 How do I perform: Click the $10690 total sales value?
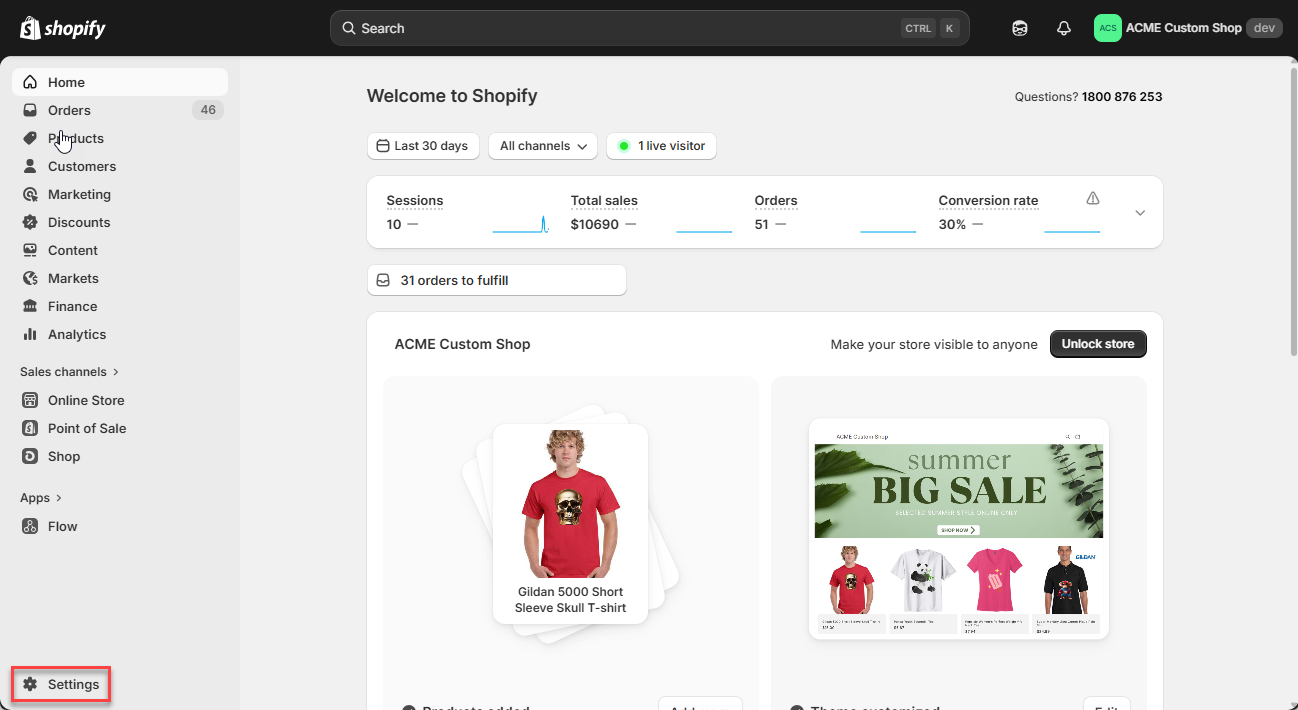(x=595, y=224)
